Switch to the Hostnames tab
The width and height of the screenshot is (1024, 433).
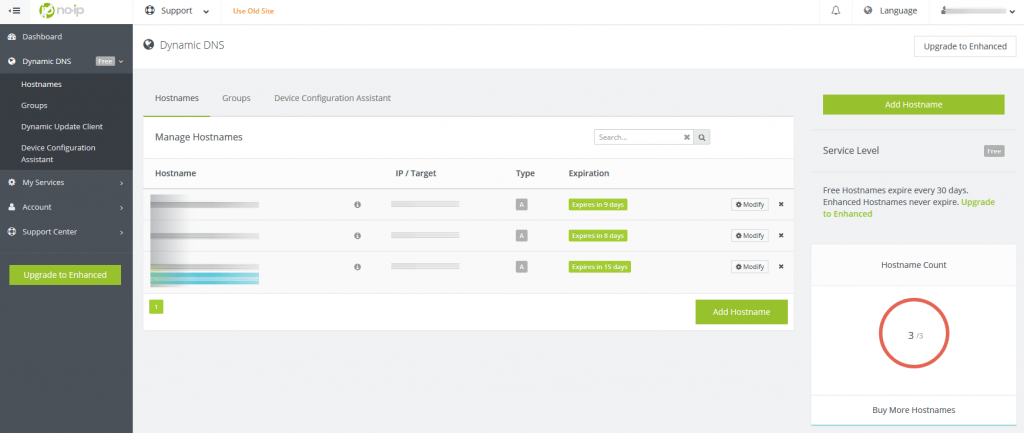coord(176,98)
